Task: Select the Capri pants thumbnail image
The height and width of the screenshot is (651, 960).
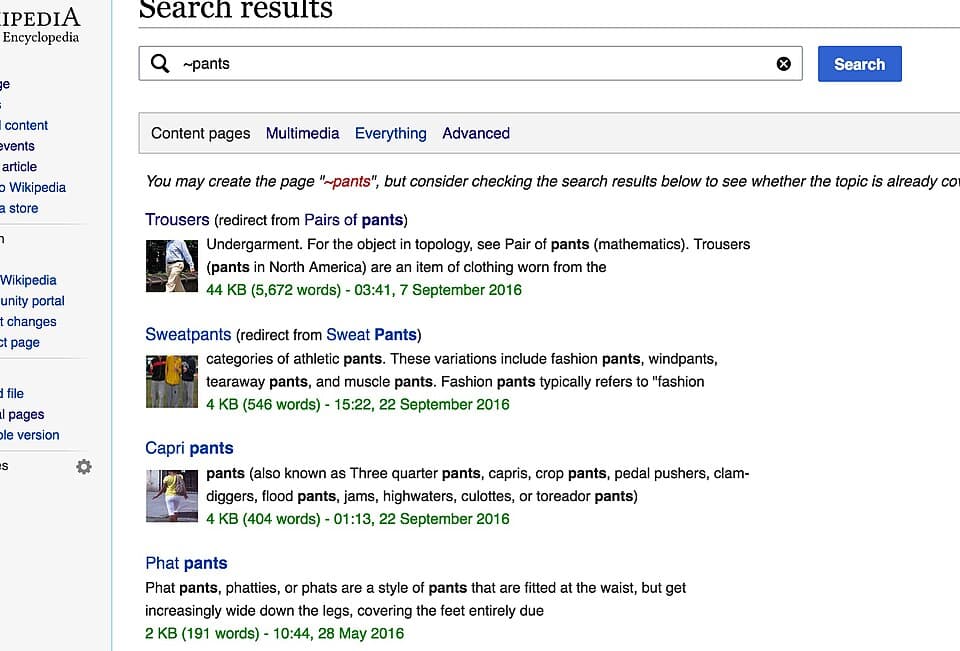Action: (171, 495)
